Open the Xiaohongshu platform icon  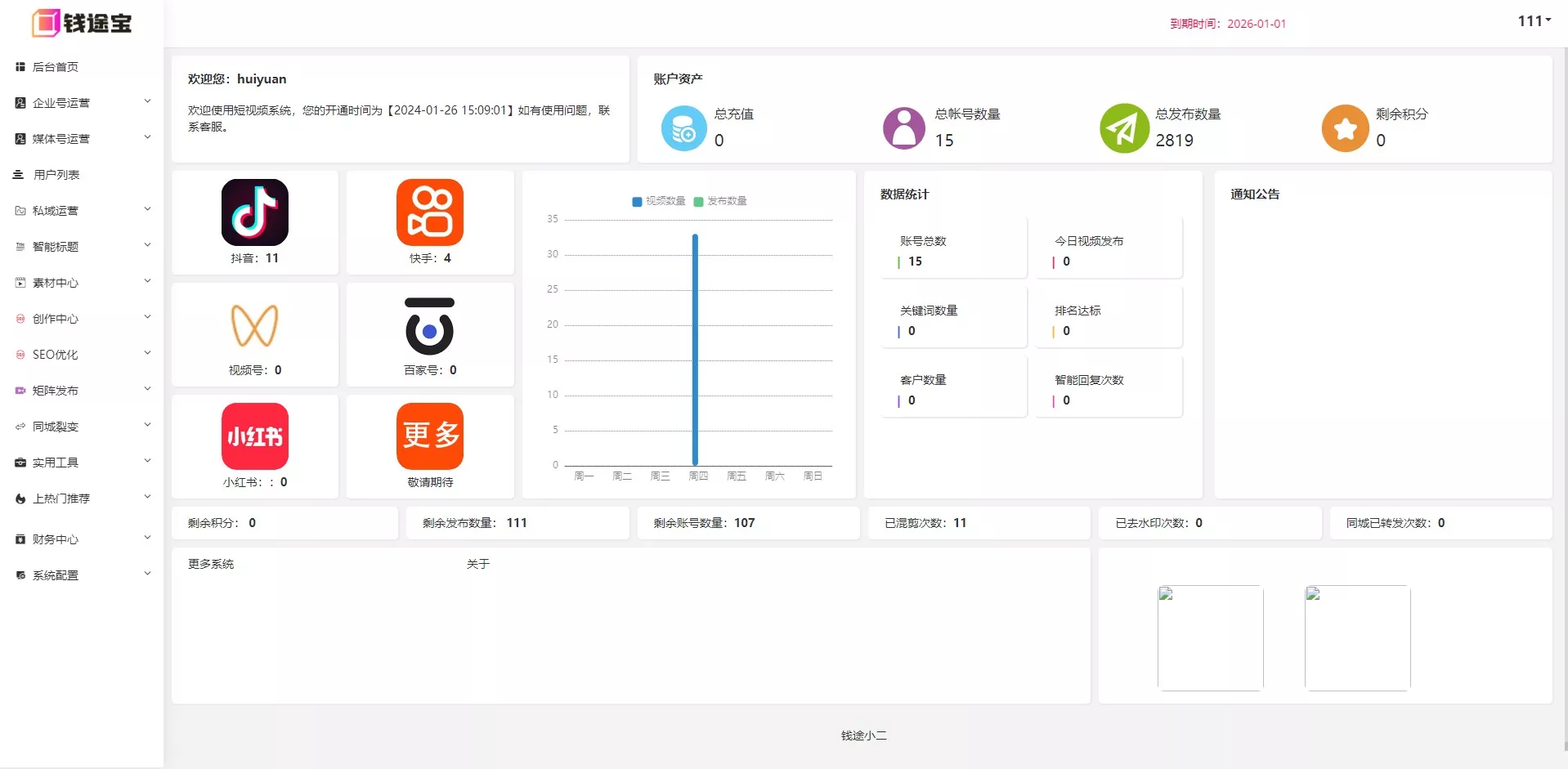tap(254, 436)
